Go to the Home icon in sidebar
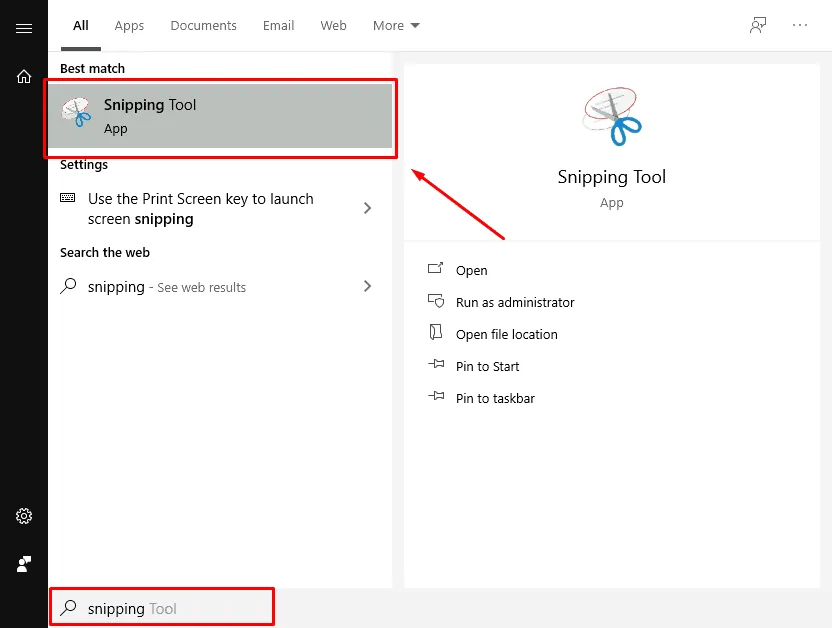 coord(24,76)
